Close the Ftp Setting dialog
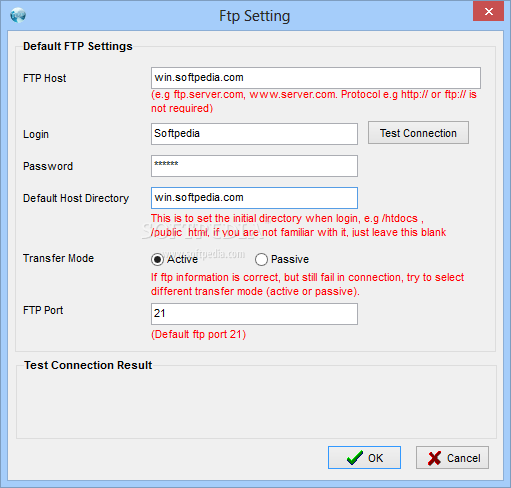The image size is (511, 488). [488, 12]
